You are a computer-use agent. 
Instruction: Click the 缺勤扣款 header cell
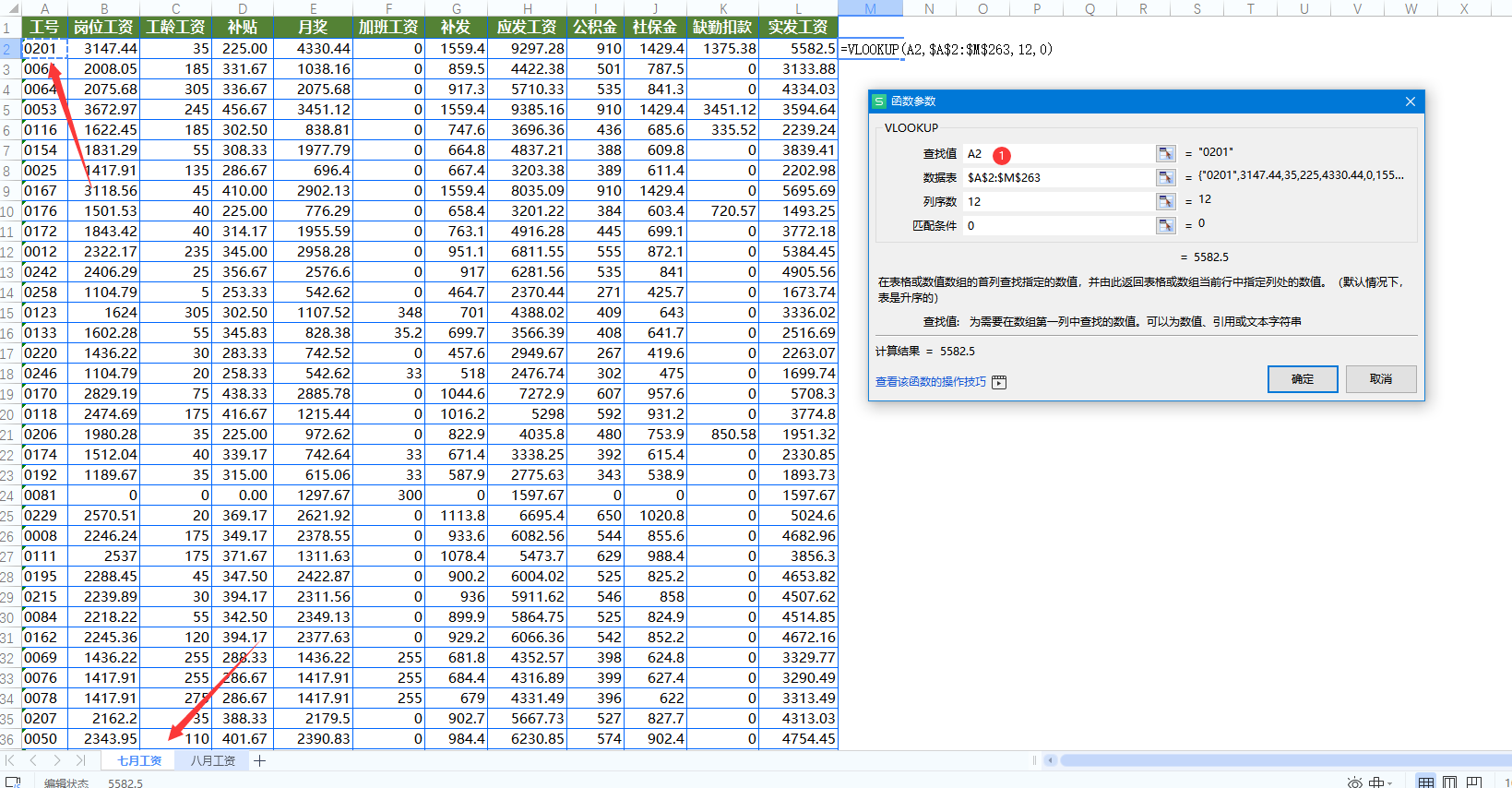[x=722, y=28]
